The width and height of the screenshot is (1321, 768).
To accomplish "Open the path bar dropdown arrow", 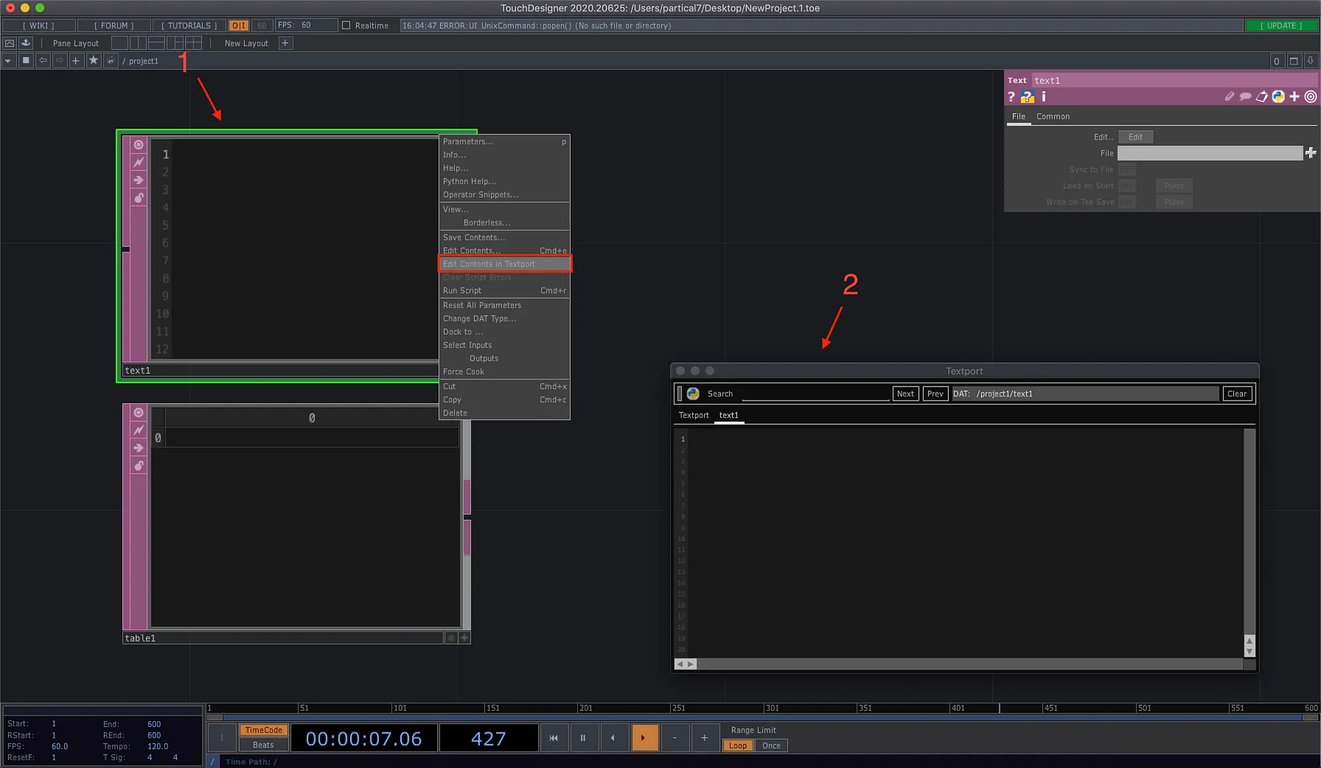I will click(x=9, y=61).
